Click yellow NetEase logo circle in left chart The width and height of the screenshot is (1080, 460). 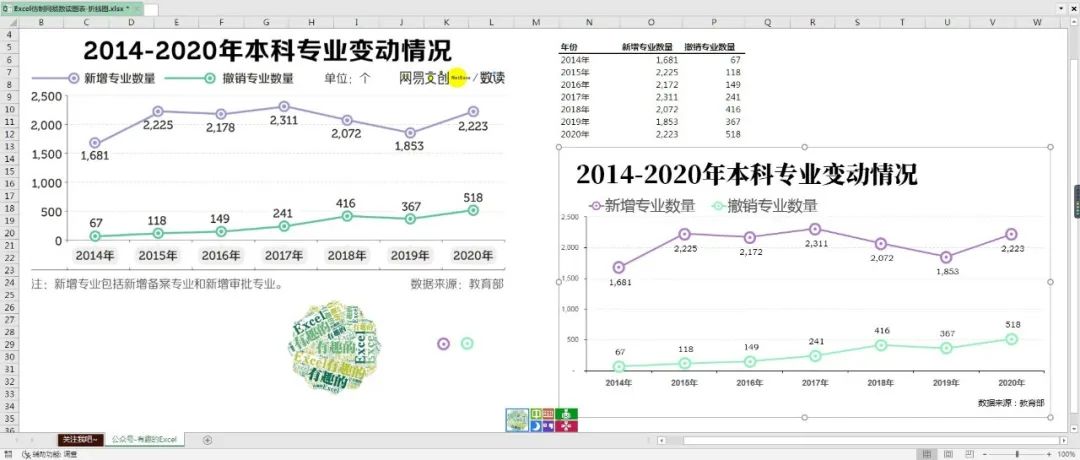tap(459, 78)
